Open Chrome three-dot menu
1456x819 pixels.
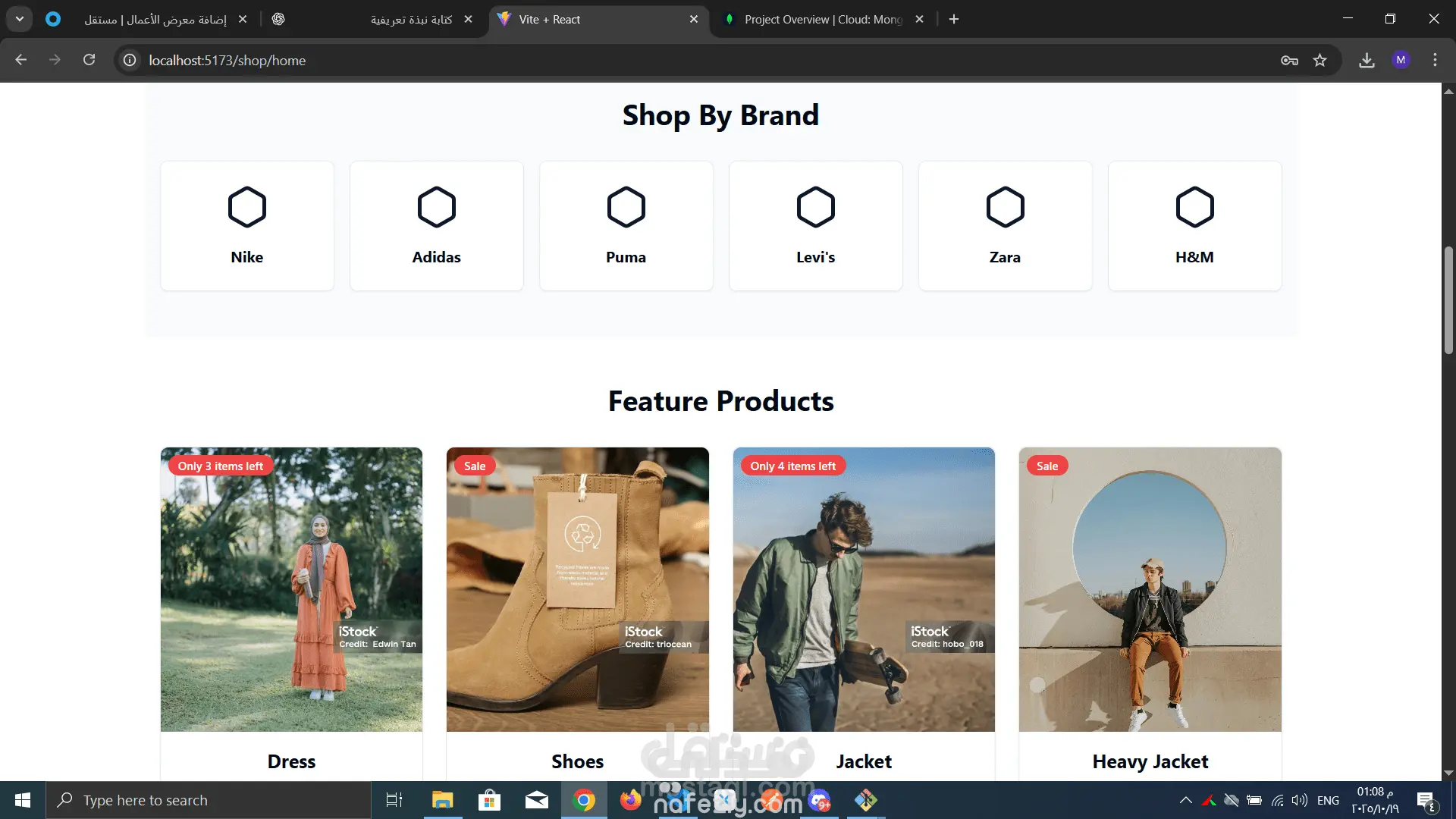click(x=1435, y=60)
